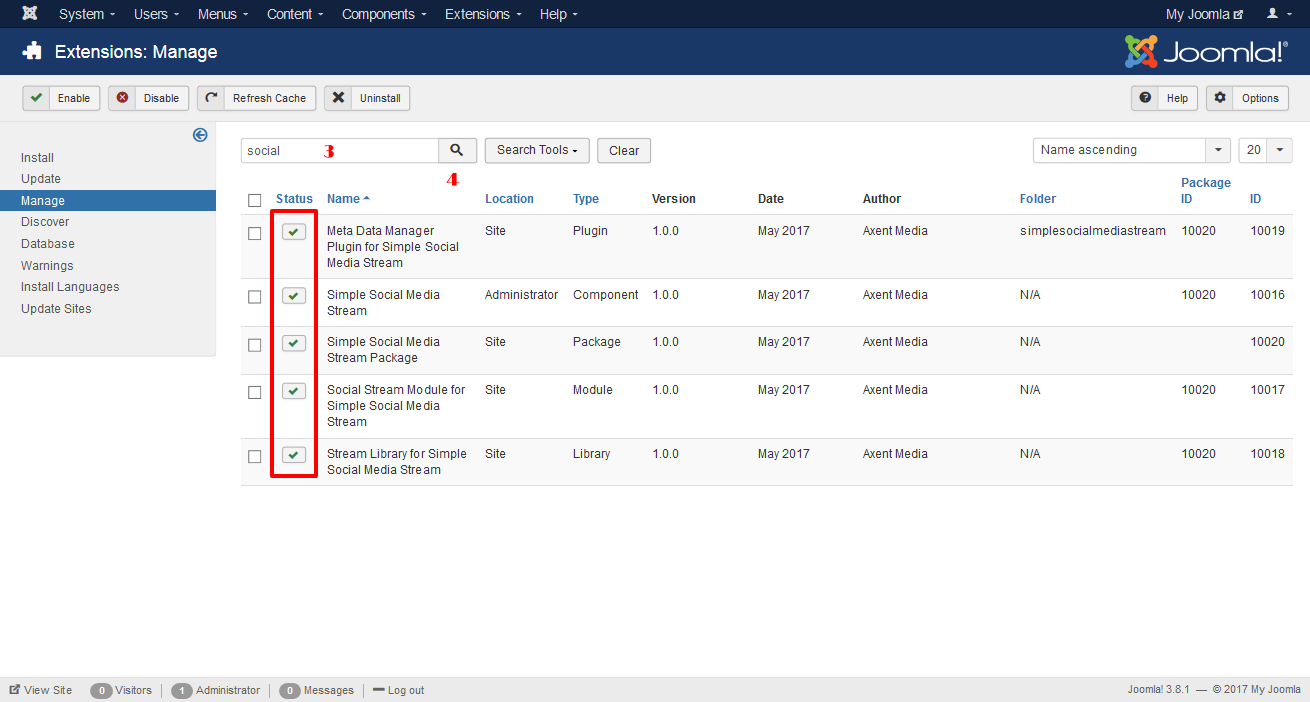Select checkbox for Meta Data Manager Plugin row
This screenshot has width=1310, height=702.
coord(255,233)
